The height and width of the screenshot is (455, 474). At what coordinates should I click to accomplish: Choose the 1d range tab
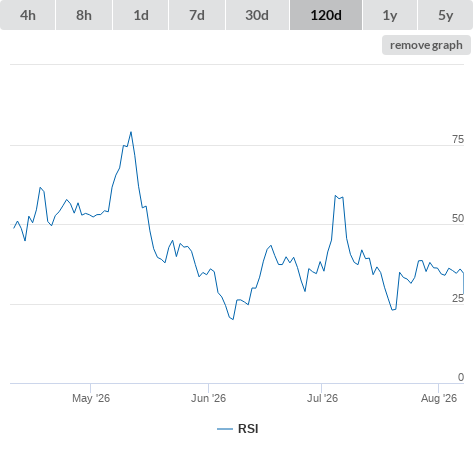[x=141, y=15]
